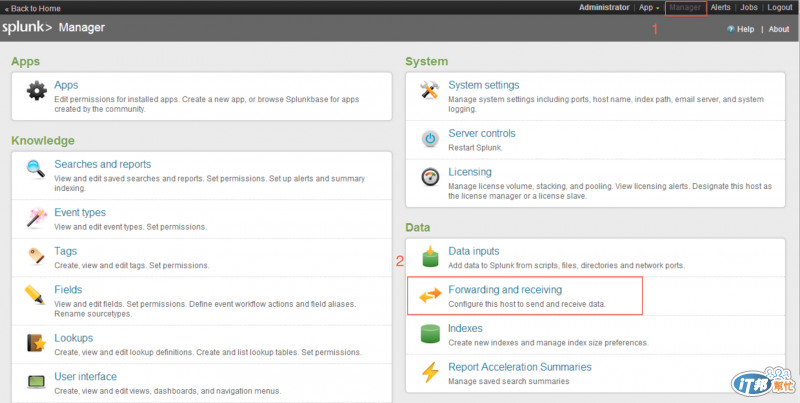Open Forwarding and receiving link
The image size is (800, 403).
click(x=505, y=290)
